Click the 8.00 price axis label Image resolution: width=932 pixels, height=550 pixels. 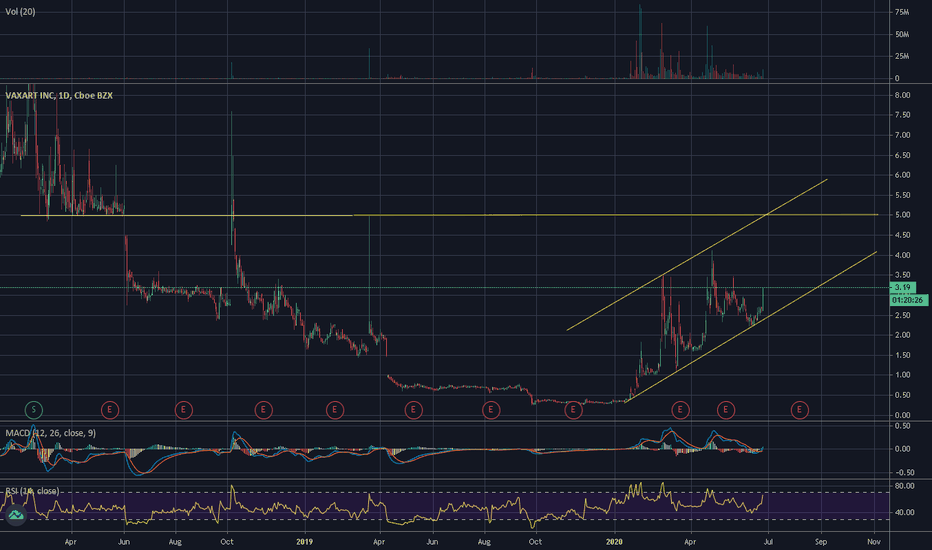[x=902, y=95]
